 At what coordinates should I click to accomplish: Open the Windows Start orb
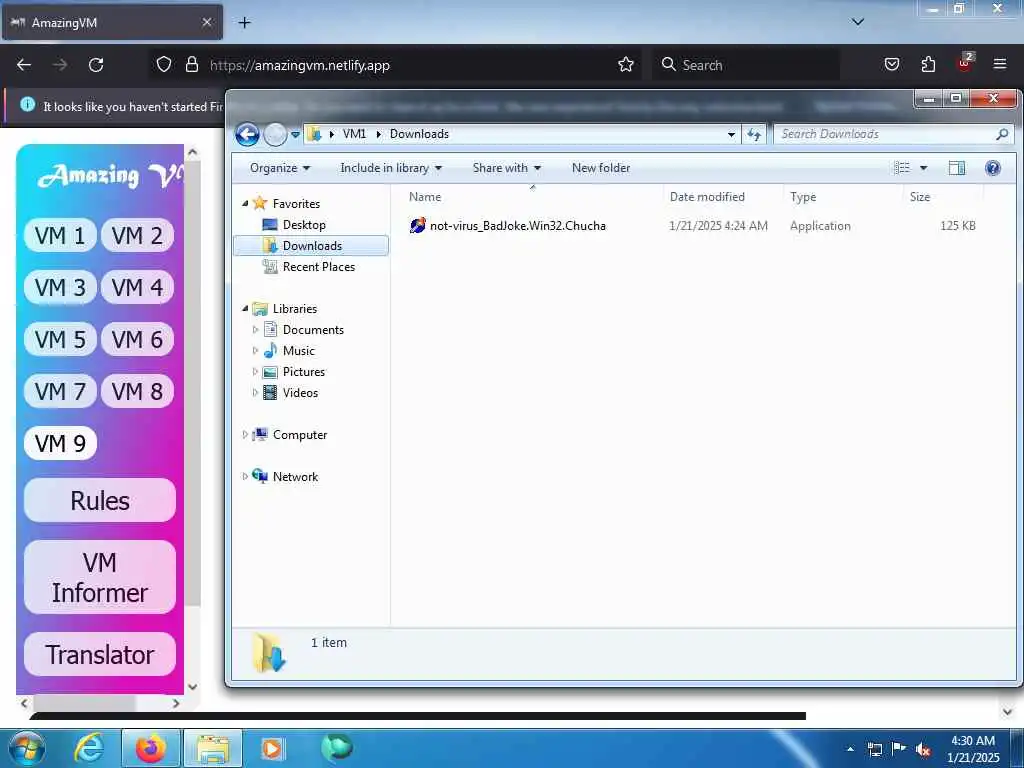tap(27, 748)
